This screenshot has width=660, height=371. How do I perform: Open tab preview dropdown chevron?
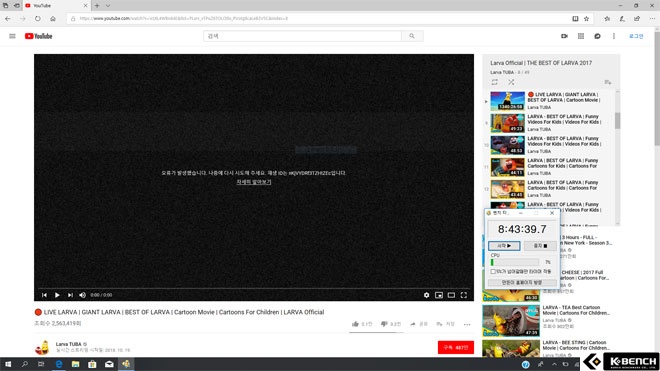click(108, 5)
